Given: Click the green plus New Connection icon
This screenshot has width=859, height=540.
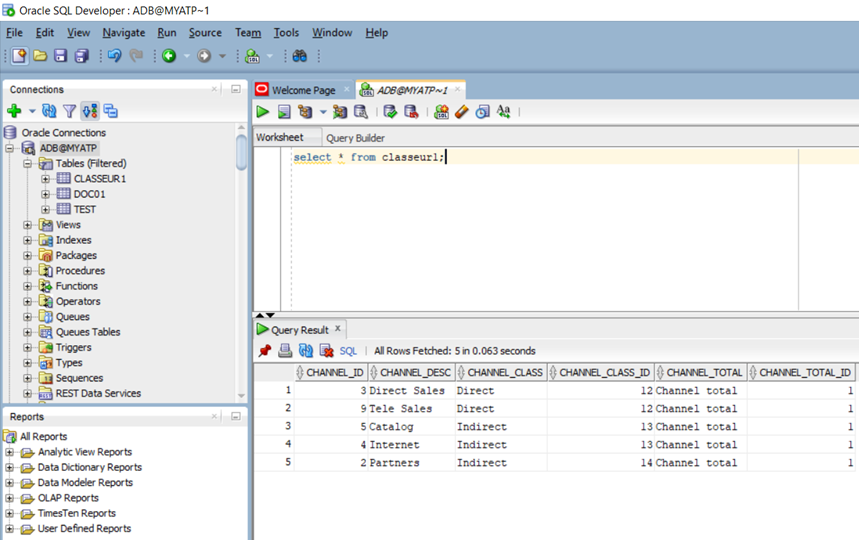Looking at the screenshot, I should [x=14, y=111].
